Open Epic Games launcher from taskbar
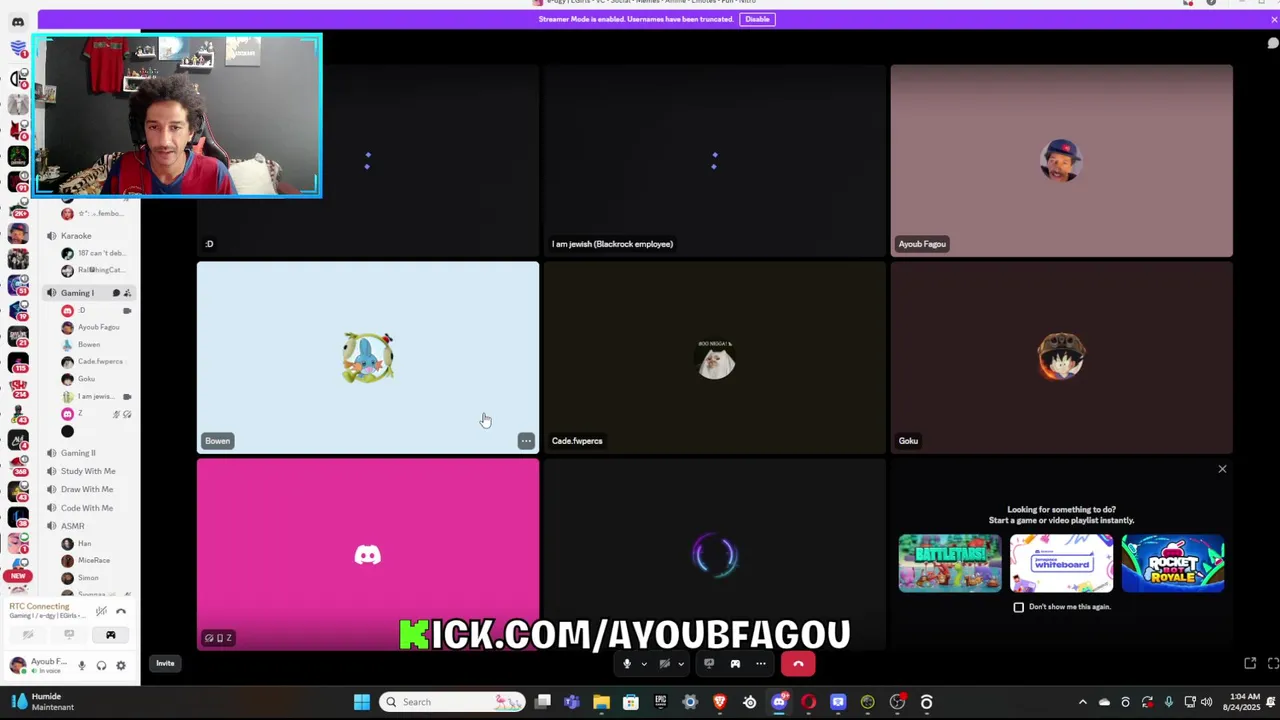Viewport: 1280px width, 720px height. [660, 702]
